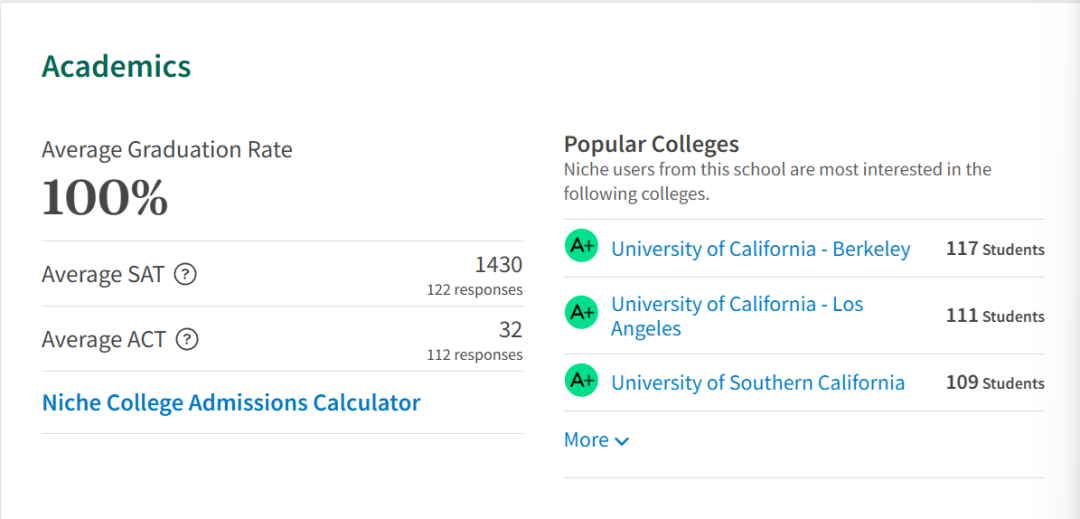
Task: Click the 117 Students count
Action: click(995, 248)
